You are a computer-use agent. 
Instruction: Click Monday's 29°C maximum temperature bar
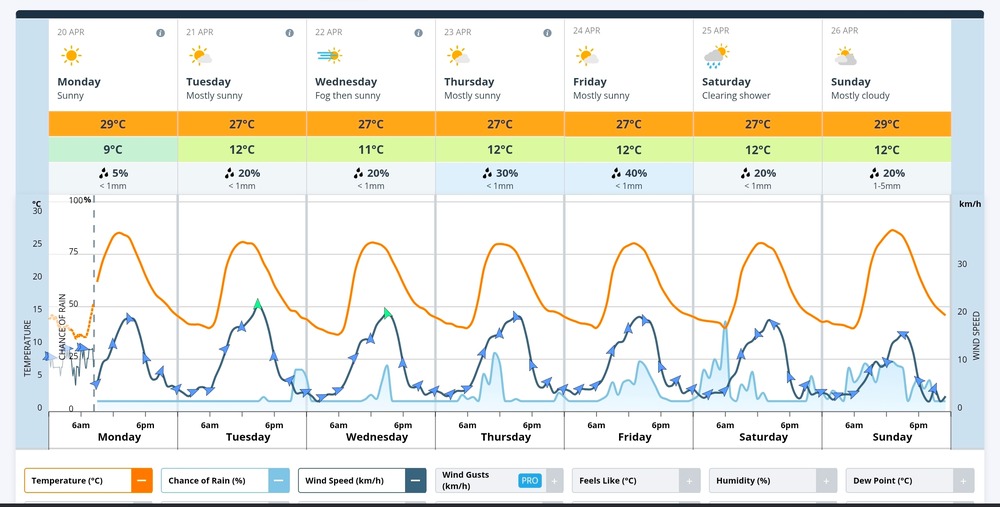click(x=112, y=124)
